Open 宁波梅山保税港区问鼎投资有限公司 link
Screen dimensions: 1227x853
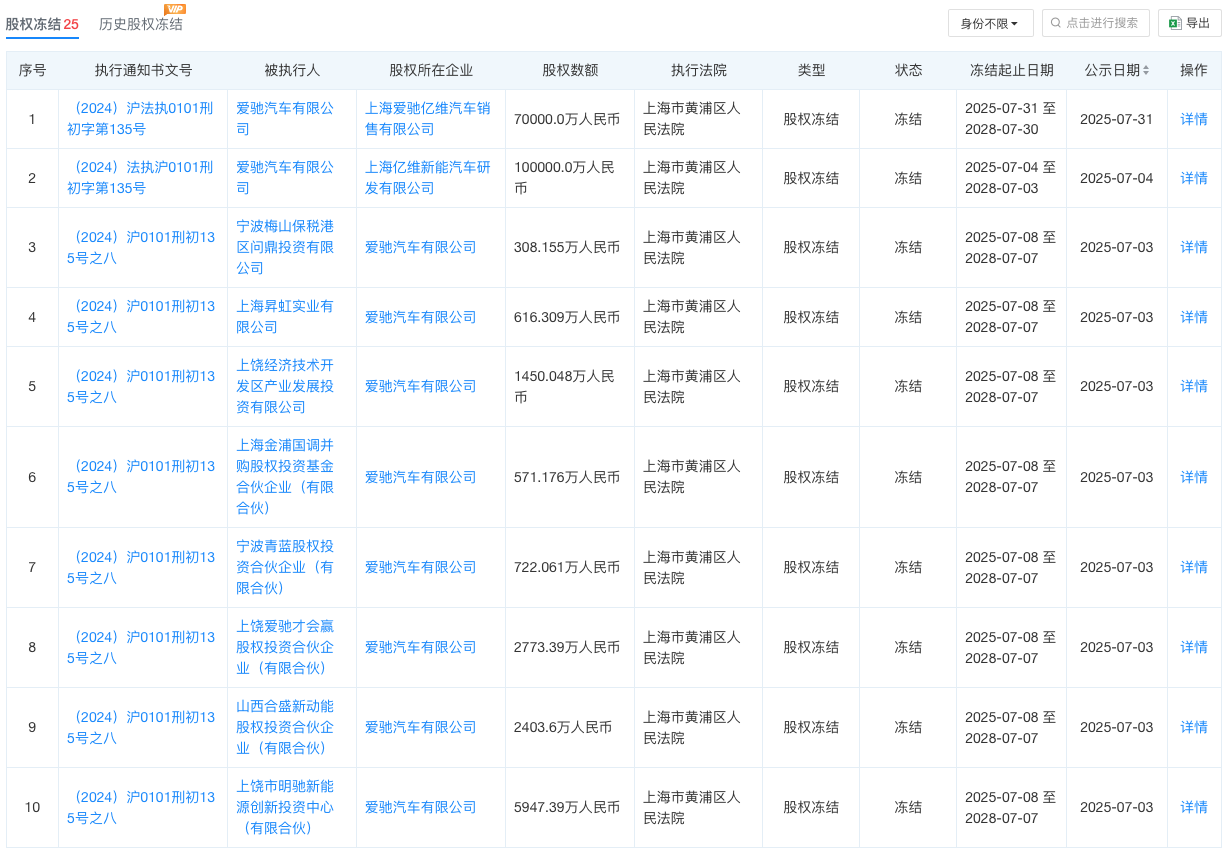(x=285, y=247)
